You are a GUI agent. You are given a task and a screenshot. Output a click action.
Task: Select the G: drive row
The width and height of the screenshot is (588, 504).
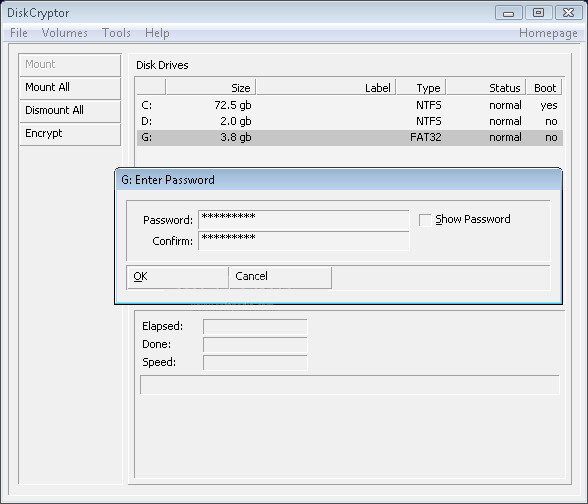coord(350,138)
